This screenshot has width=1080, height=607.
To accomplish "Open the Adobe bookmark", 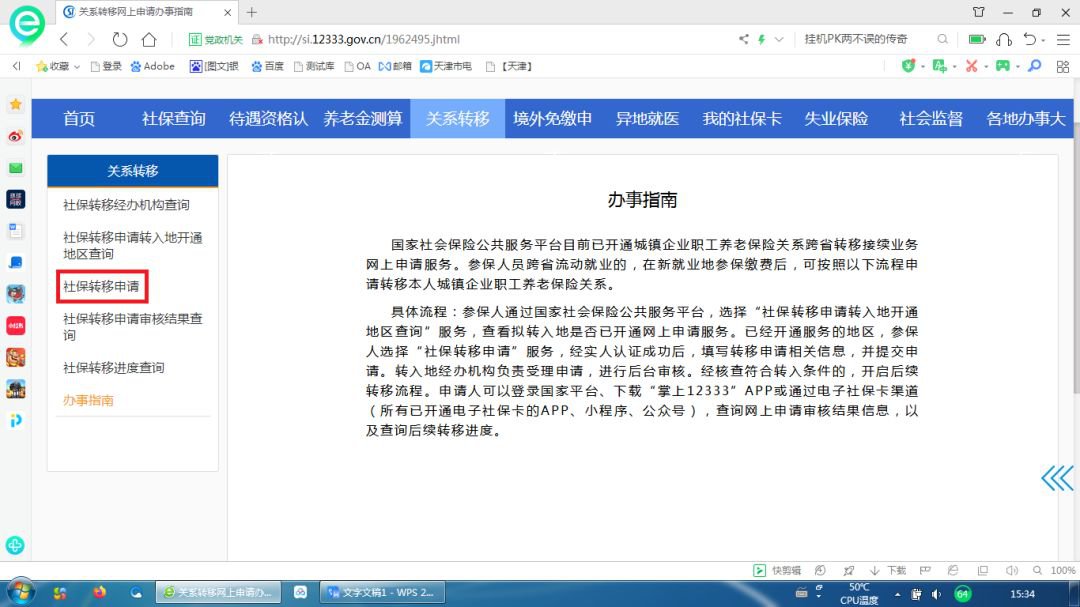I will [152, 66].
